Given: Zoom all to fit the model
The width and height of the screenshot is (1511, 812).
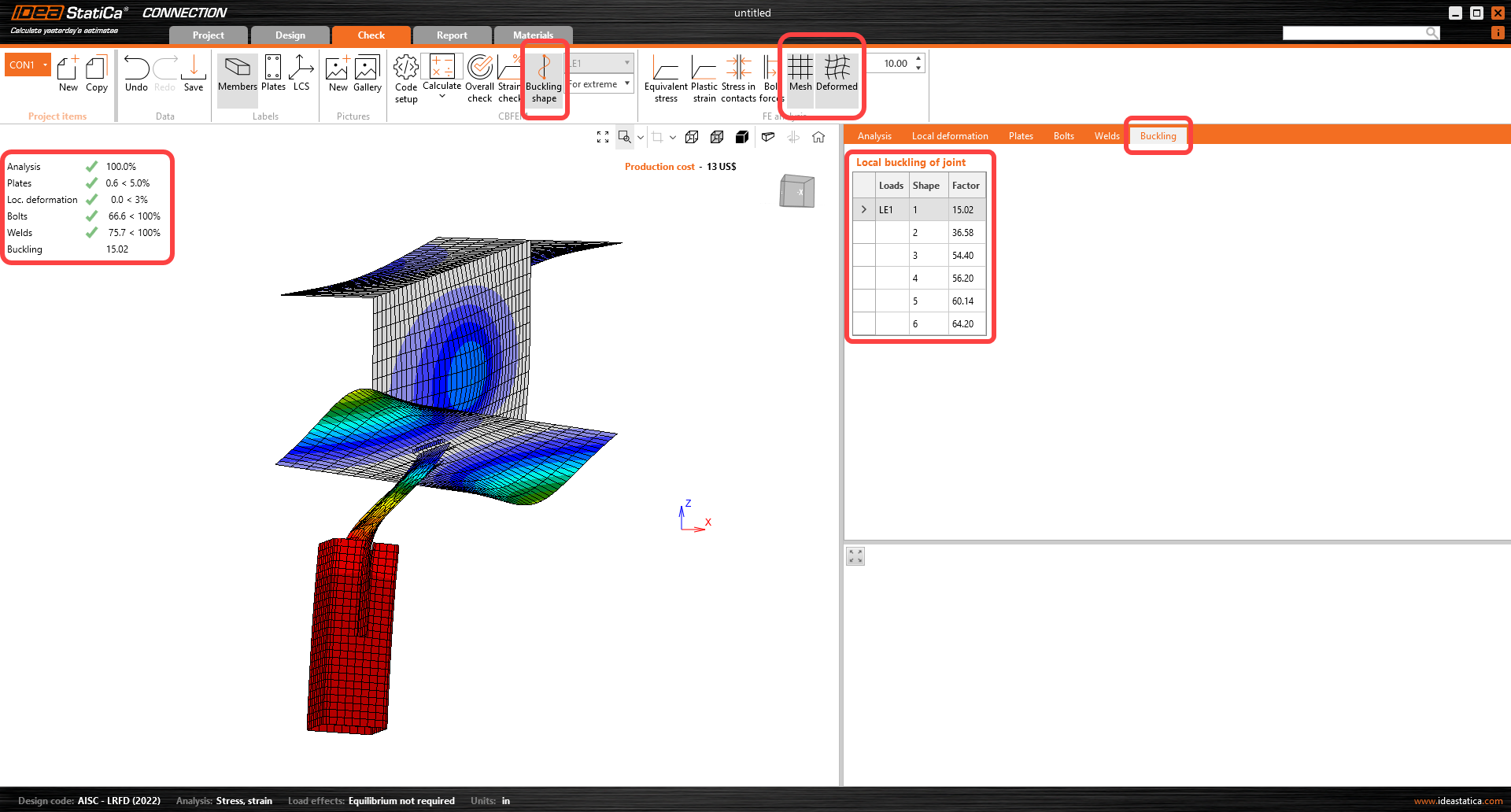Looking at the screenshot, I should click(603, 137).
